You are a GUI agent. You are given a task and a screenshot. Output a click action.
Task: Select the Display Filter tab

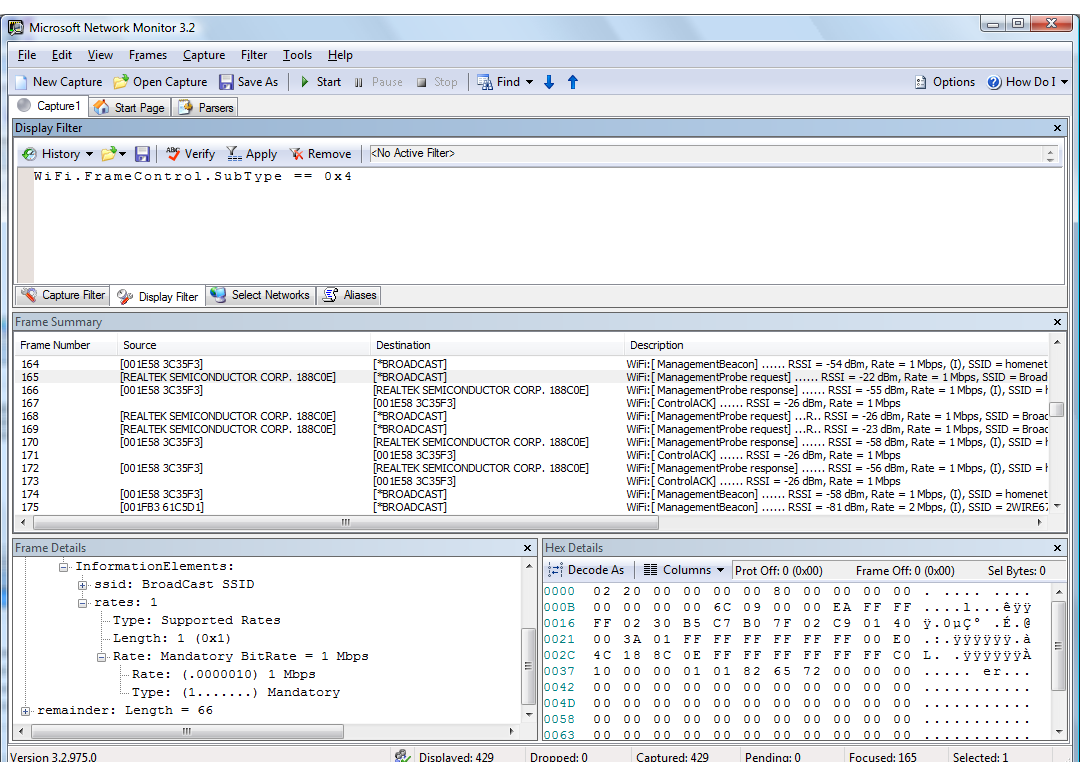[158, 296]
